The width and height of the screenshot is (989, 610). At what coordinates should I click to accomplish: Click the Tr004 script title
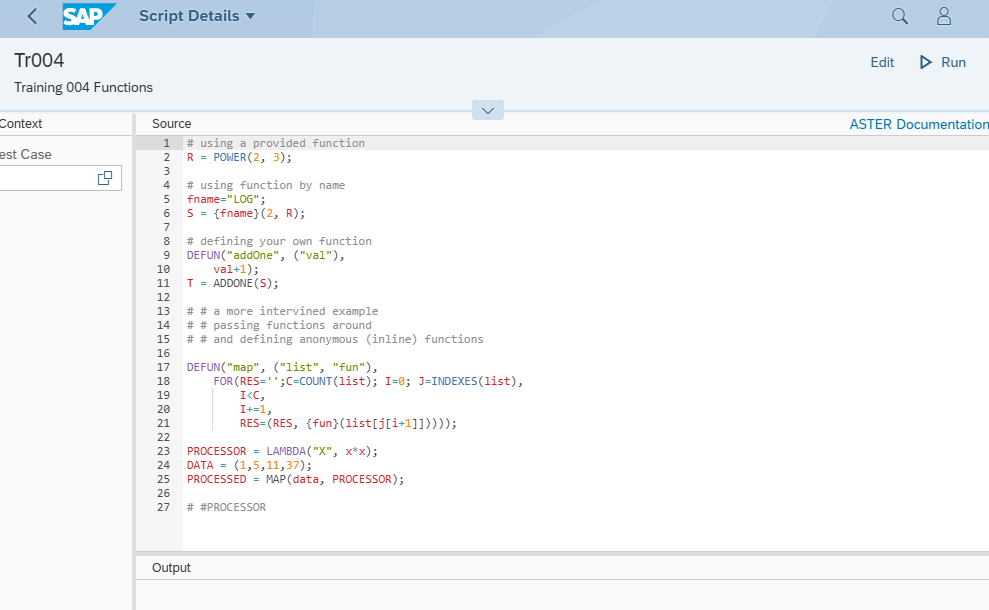[x=40, y=60]
